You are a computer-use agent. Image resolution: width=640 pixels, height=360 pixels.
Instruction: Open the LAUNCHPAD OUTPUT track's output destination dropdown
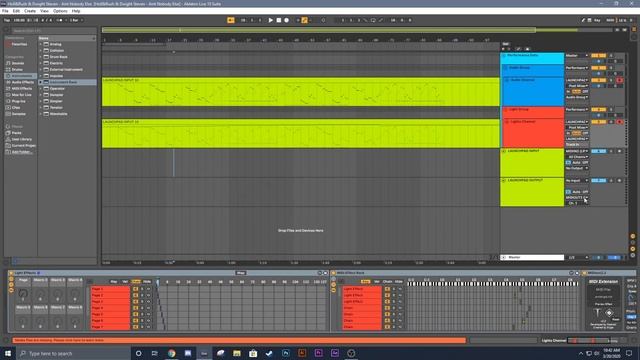577,198
